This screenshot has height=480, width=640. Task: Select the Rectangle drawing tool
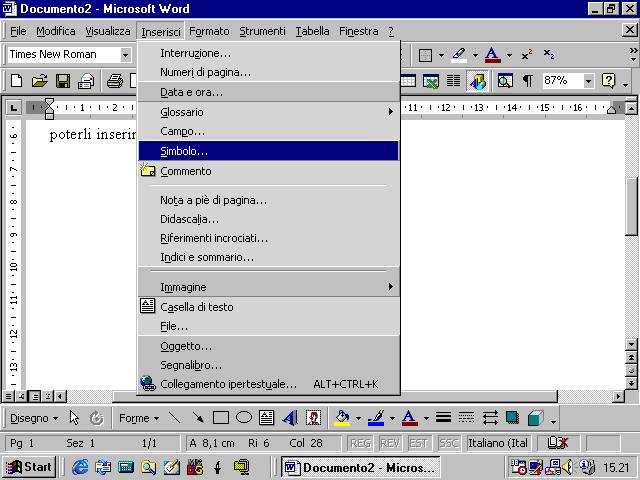(x=221, y=418)
